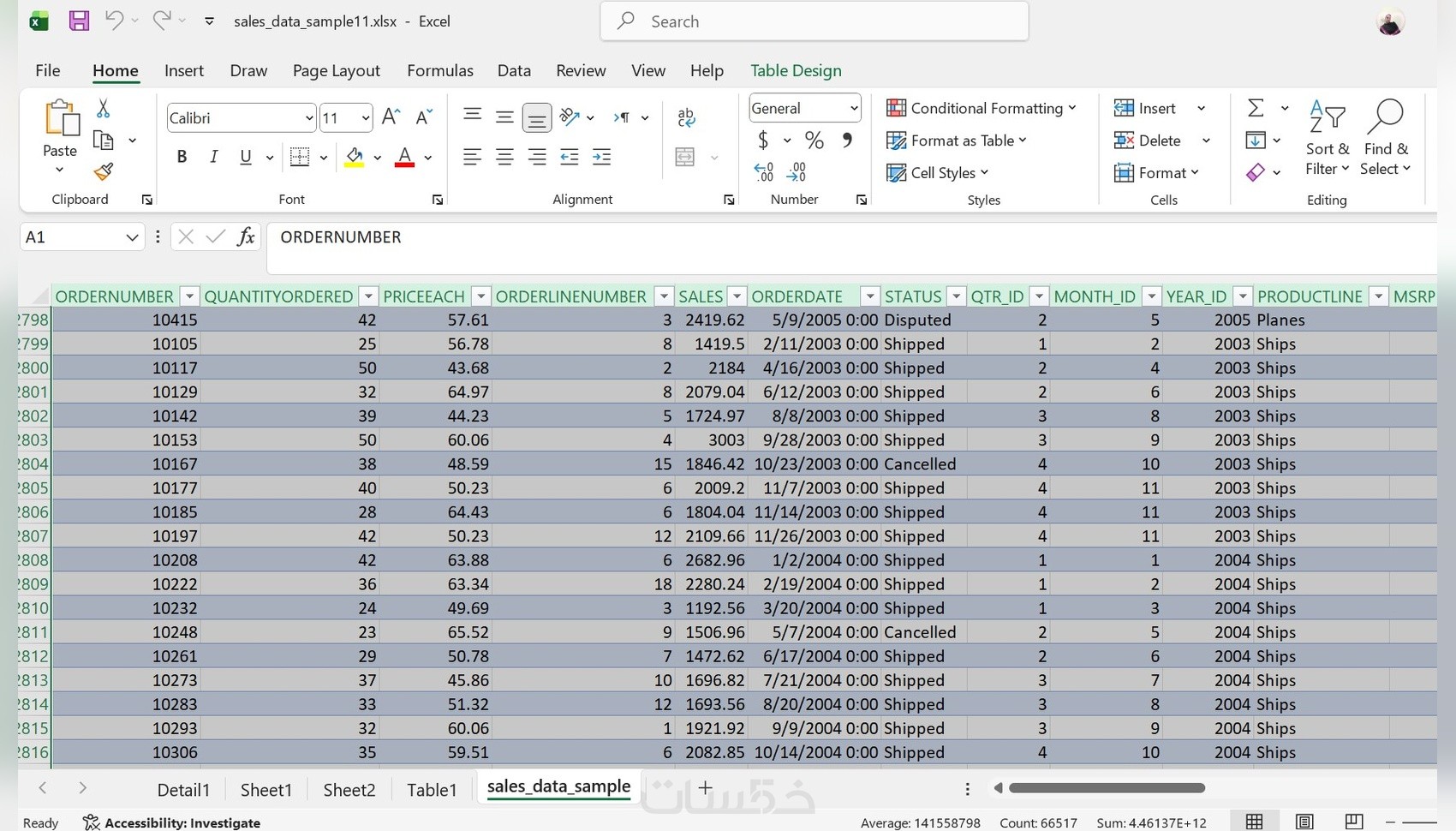Toggle Bold formatting

point(182,157)
